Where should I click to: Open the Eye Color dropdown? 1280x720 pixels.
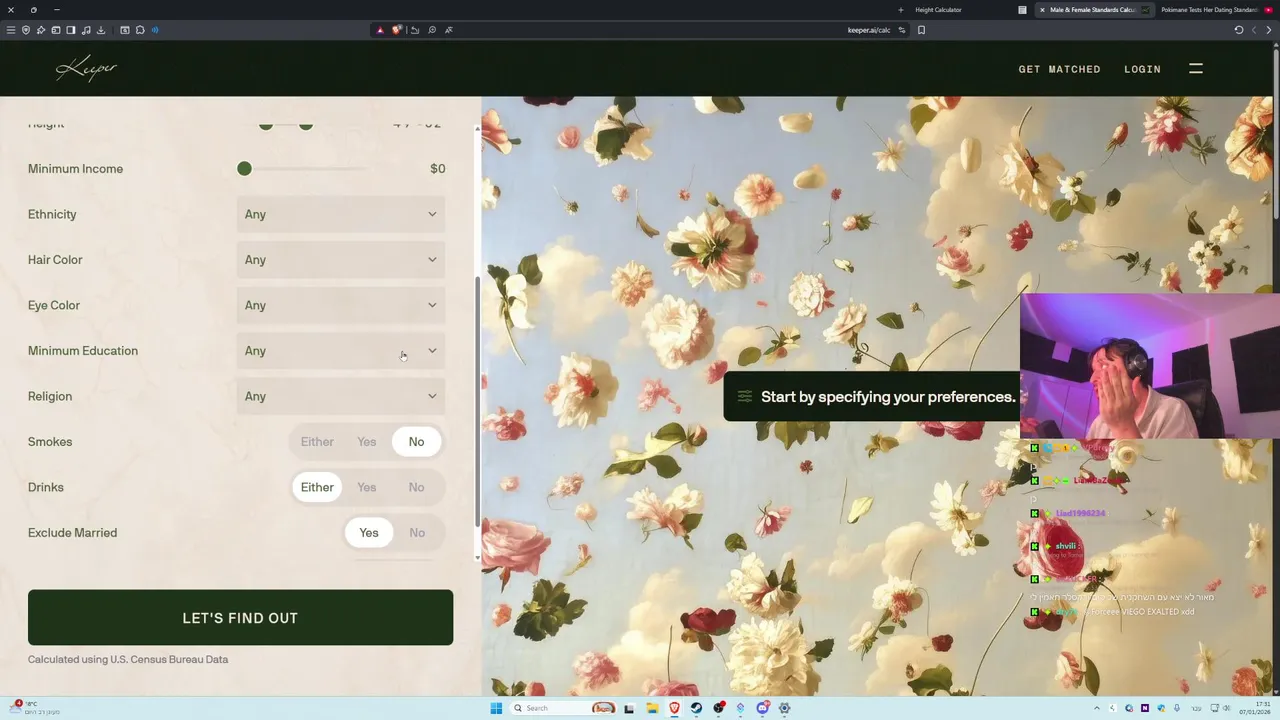[341, 305]
